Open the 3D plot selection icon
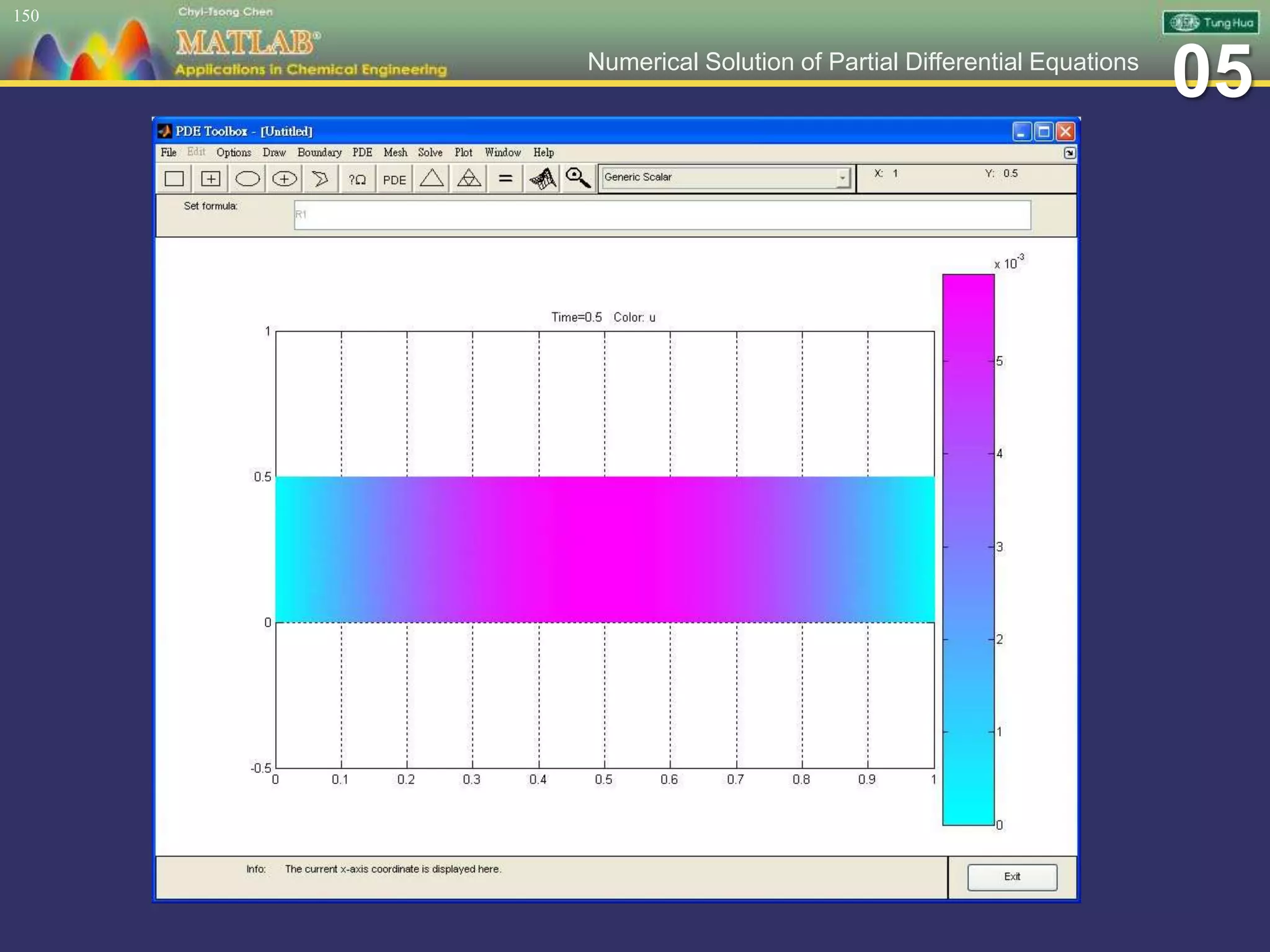This screenshot has width=1270, height=952. tap(543, 179)
